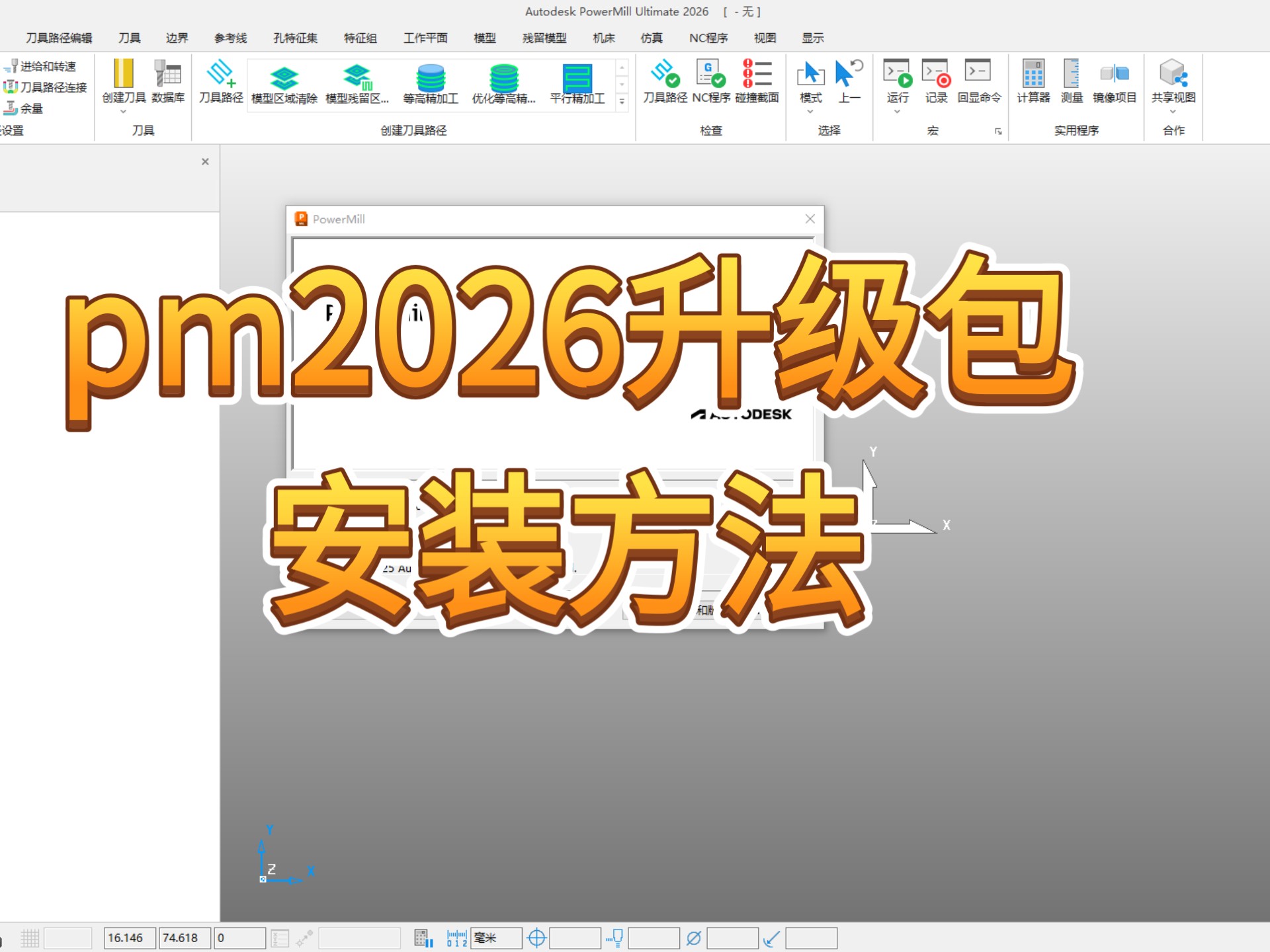Click the Y coordinate field 74.618

click(185, 938)
